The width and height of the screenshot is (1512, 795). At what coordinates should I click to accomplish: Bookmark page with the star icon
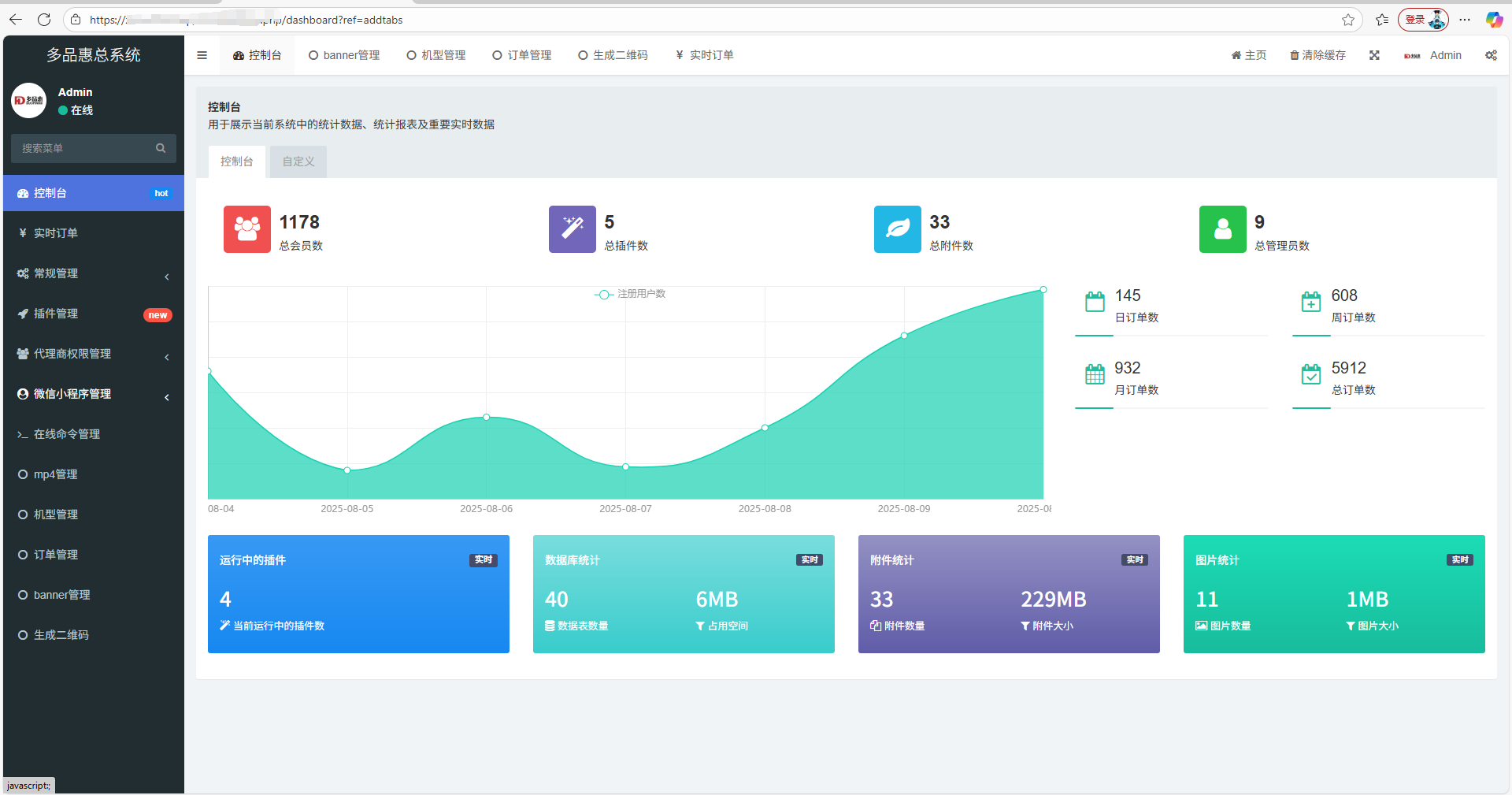[1348, 20]
